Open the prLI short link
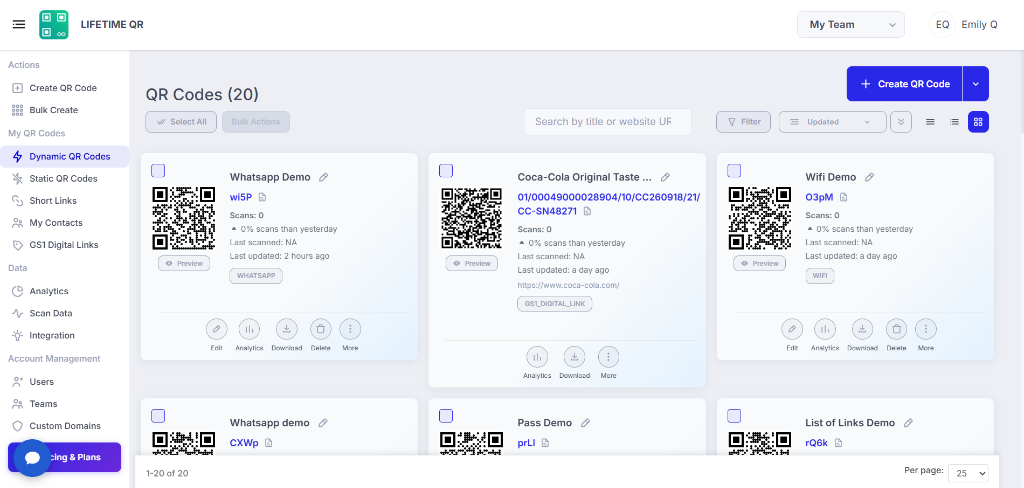1024x488 pixels. 527,443
